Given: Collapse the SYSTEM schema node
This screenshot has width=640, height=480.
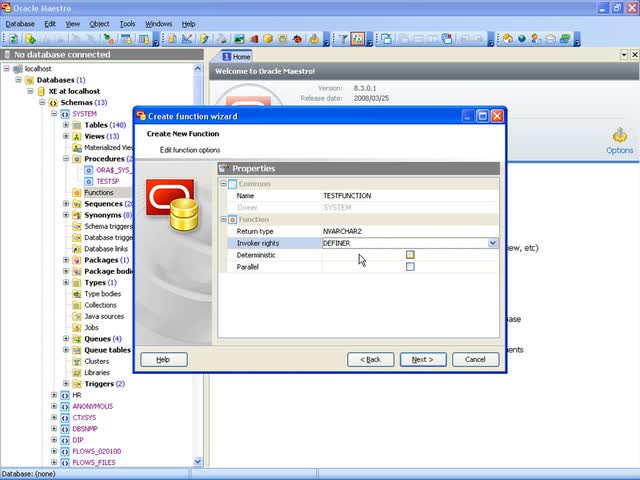Looking at the screenshot, I should coord(54,113).
